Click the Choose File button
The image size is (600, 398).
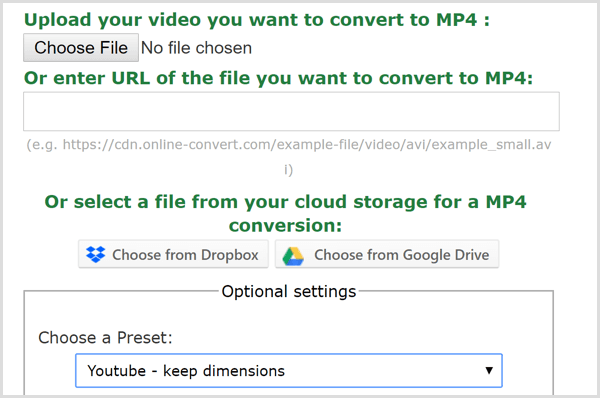81,48
